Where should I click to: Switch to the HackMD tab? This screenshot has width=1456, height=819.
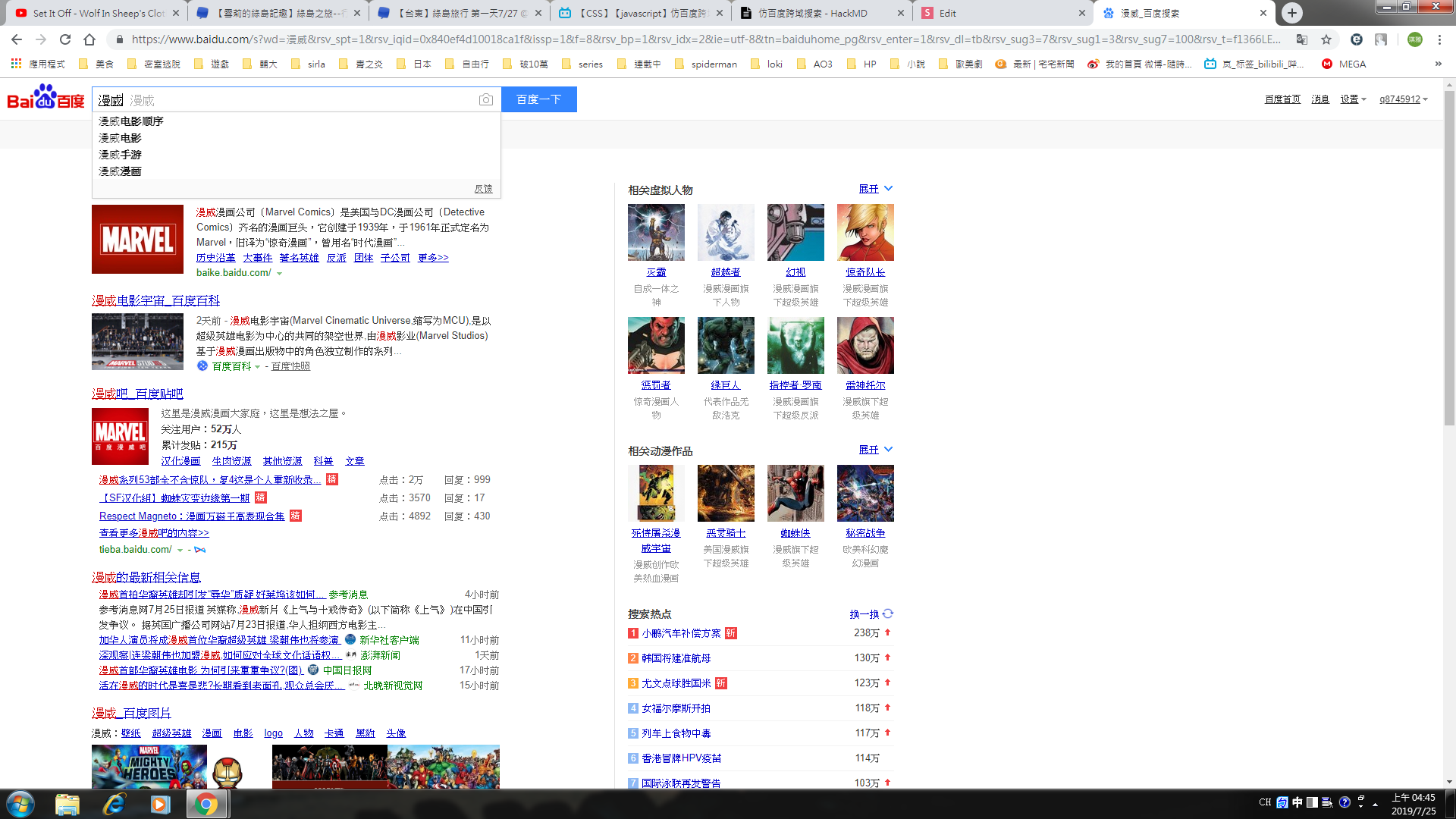821,13
